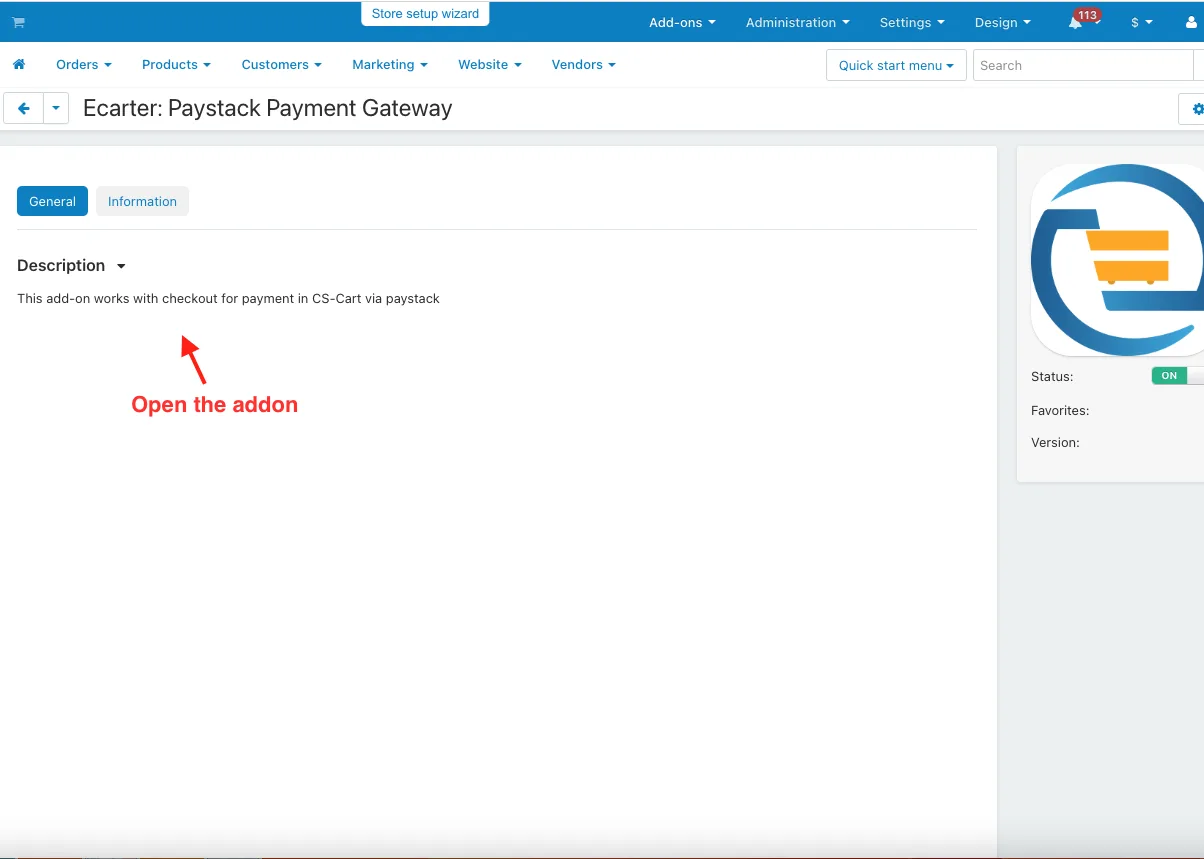Expand the Administration menu
Image resolution: width=1204 pixels, height=859 pixels.
[797, 22]
